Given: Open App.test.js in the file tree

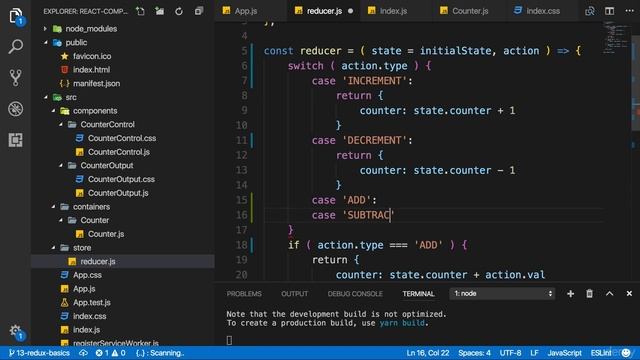Looking at the screenshot, I should 91,302.
